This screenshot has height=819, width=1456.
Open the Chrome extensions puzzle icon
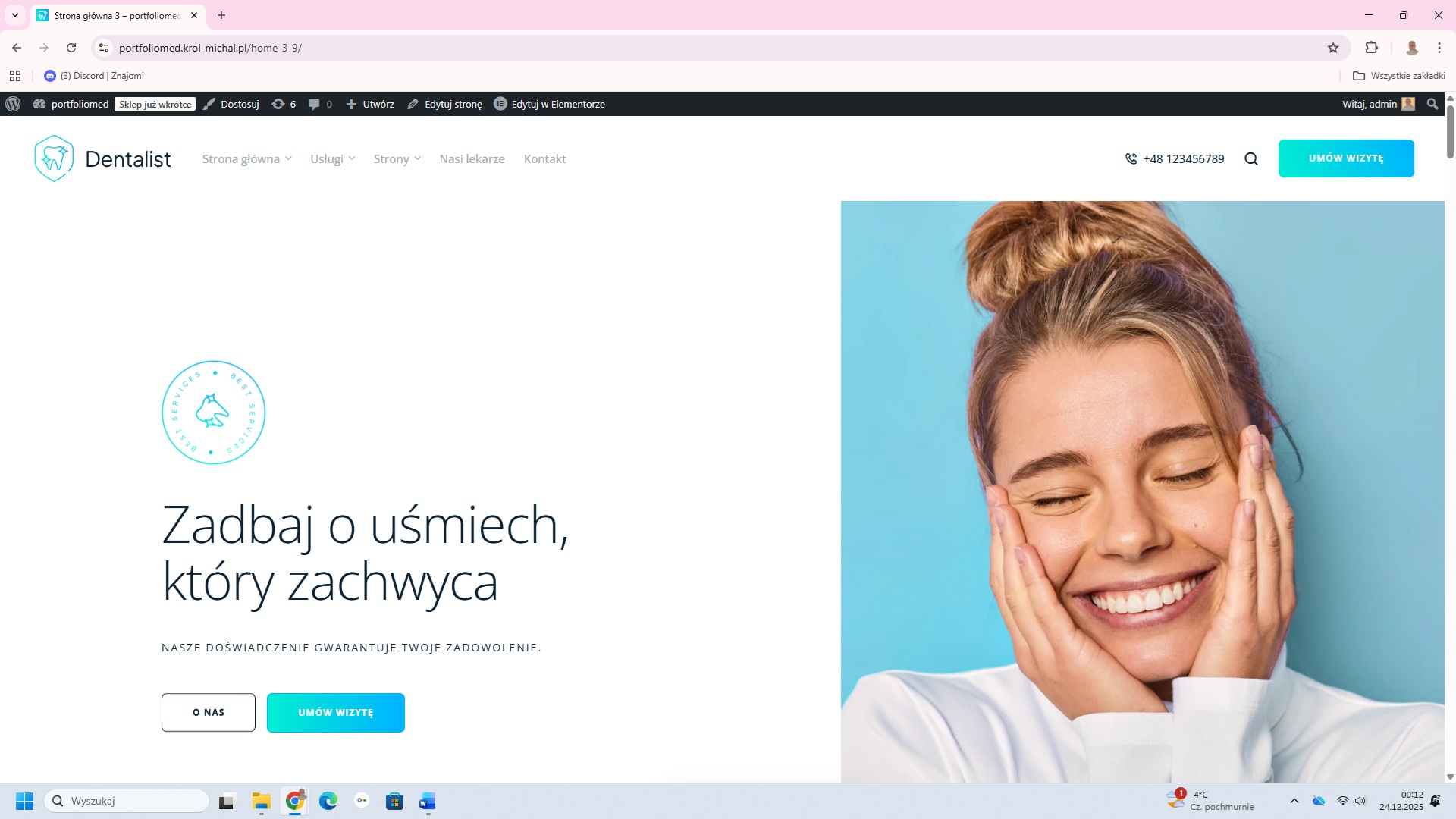pos(1371,48)
